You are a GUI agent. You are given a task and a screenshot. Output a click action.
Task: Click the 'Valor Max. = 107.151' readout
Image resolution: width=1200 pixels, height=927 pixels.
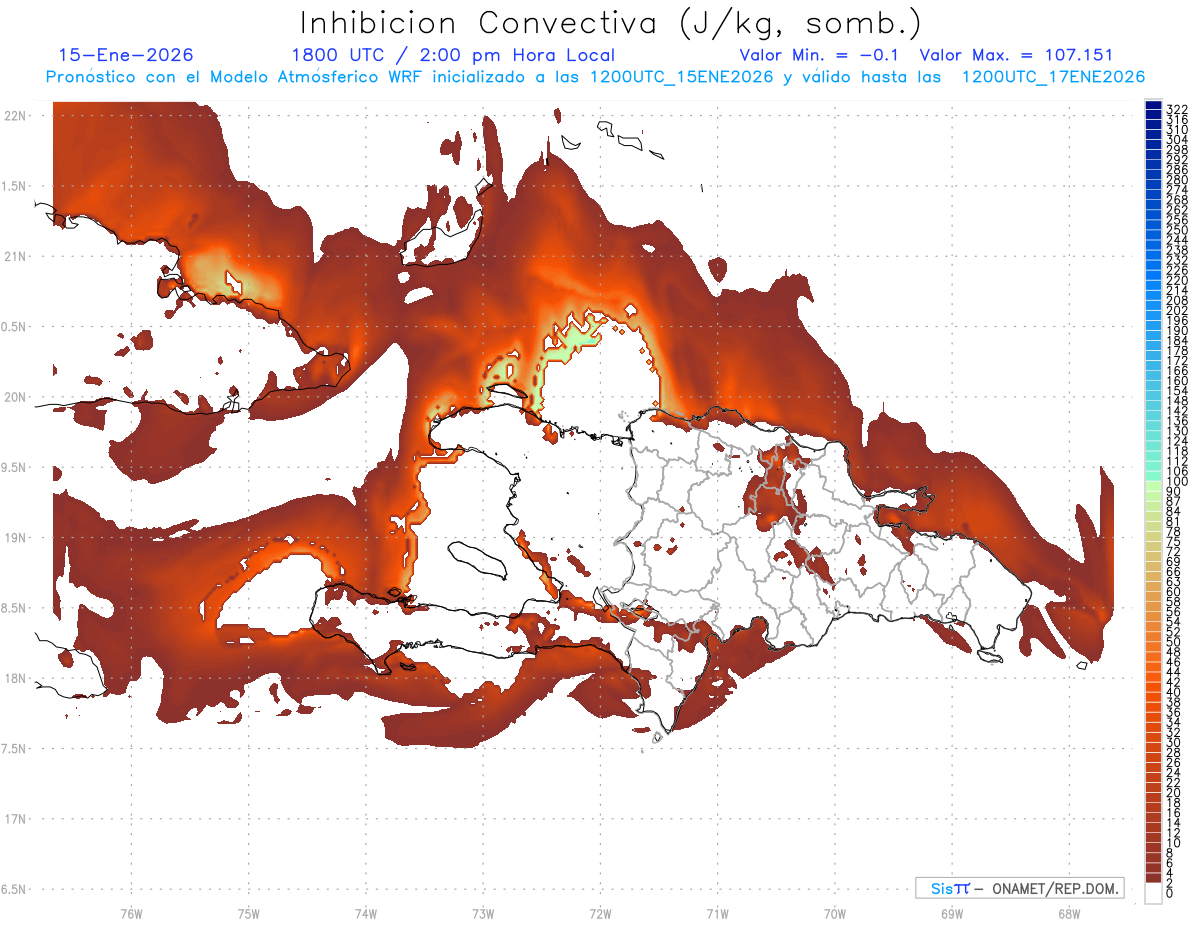click(1015, 56)
